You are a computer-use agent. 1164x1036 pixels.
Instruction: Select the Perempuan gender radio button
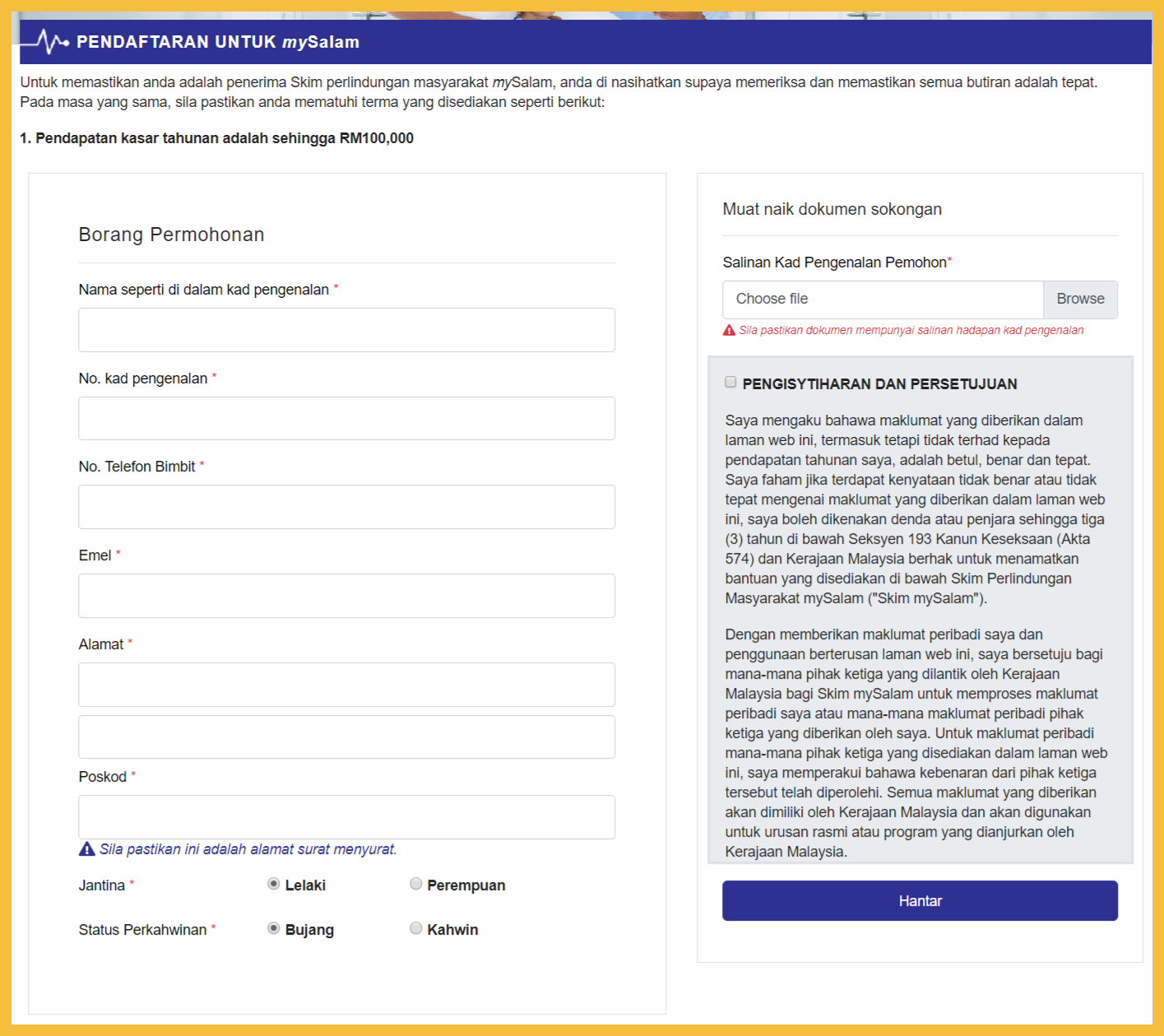[x=416, y=884]
